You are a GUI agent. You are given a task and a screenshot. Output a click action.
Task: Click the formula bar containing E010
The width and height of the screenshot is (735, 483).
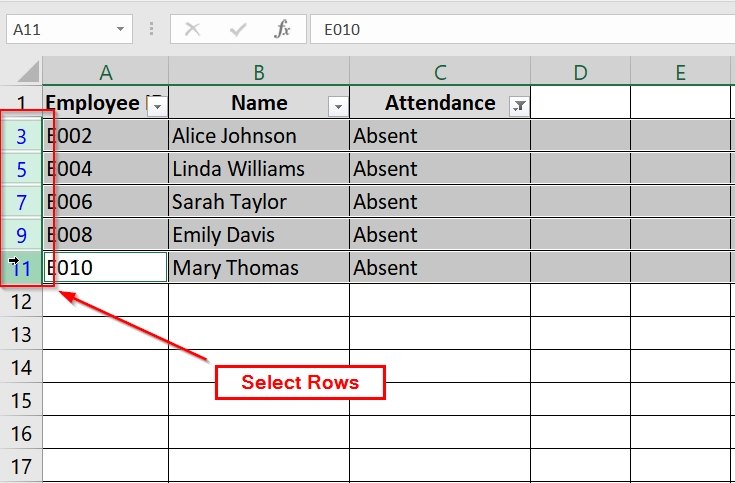[522, 30]
